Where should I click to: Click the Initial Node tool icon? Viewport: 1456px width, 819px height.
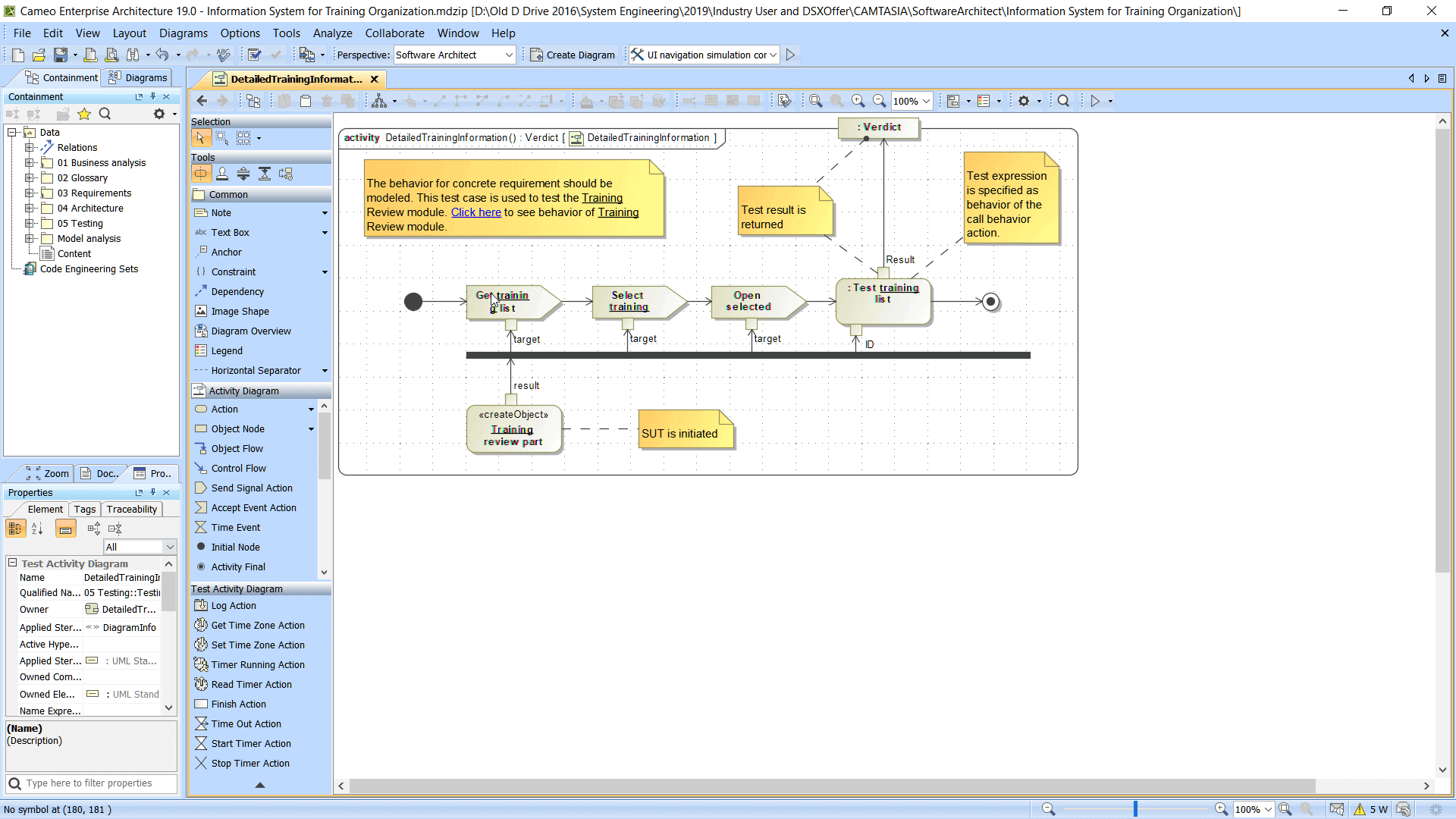pos(200,547)
